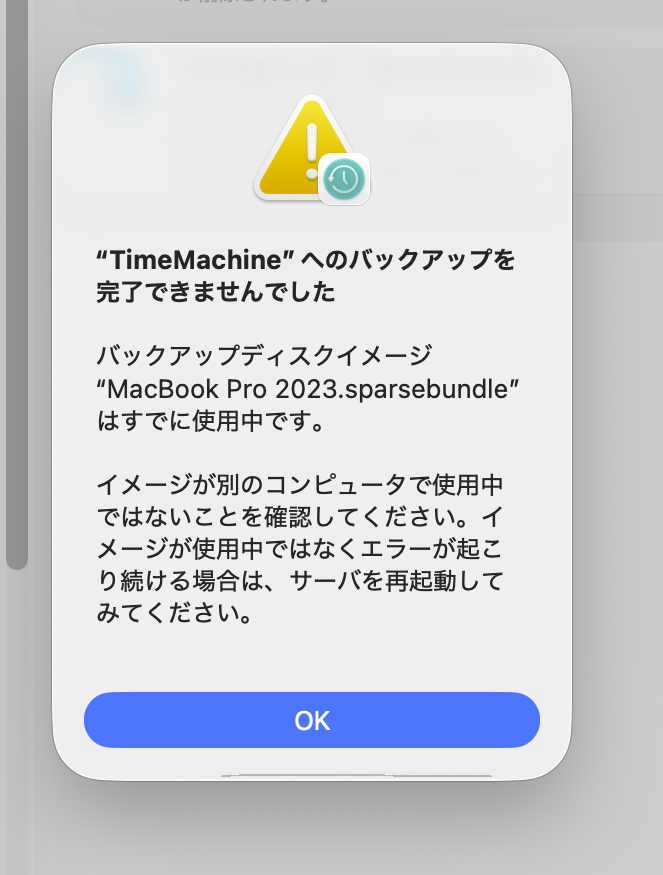
Task: Click the Time Machine clock badge icon
Action: 344,180
